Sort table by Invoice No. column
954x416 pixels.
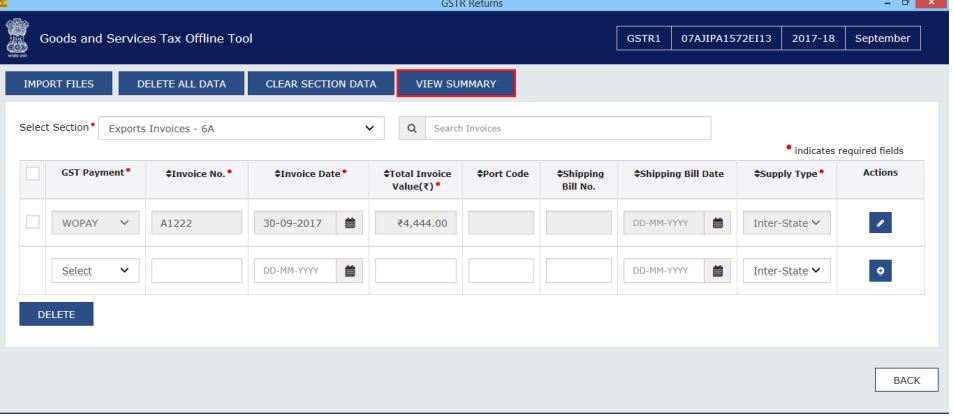coord(197,173)
